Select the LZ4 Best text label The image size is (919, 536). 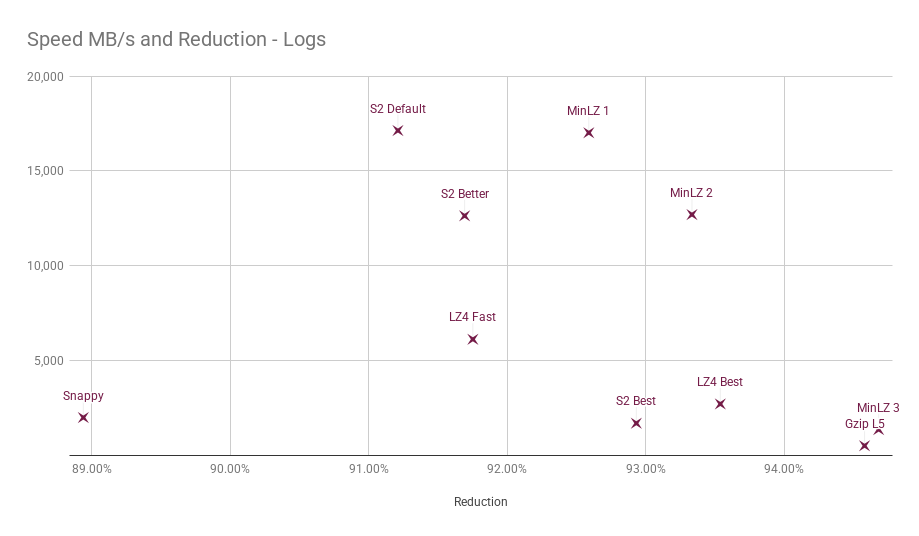[720, 382]
